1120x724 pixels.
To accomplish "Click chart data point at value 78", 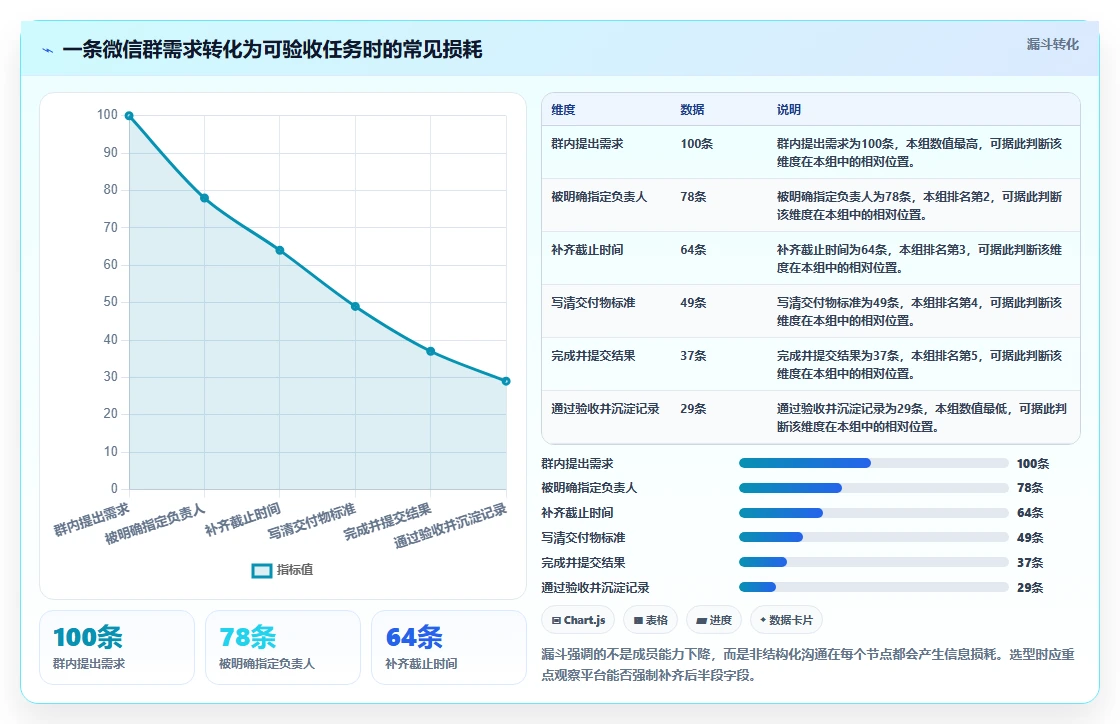I will pyautogui.click(x=204, y=198).
